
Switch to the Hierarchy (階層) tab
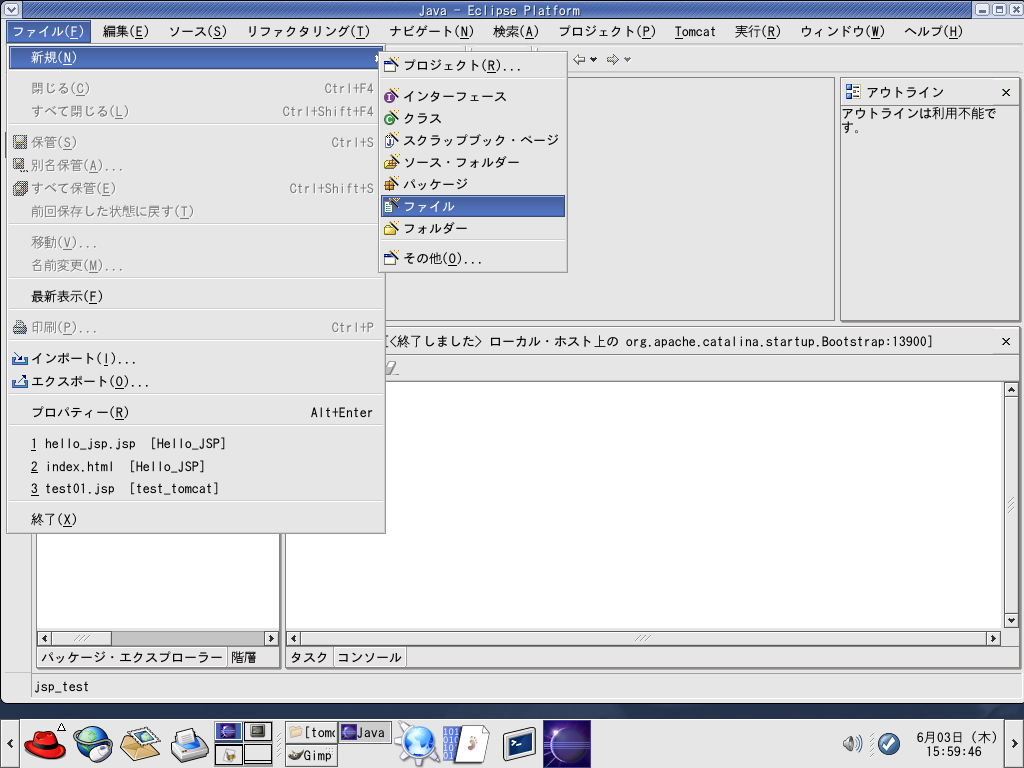244,657
